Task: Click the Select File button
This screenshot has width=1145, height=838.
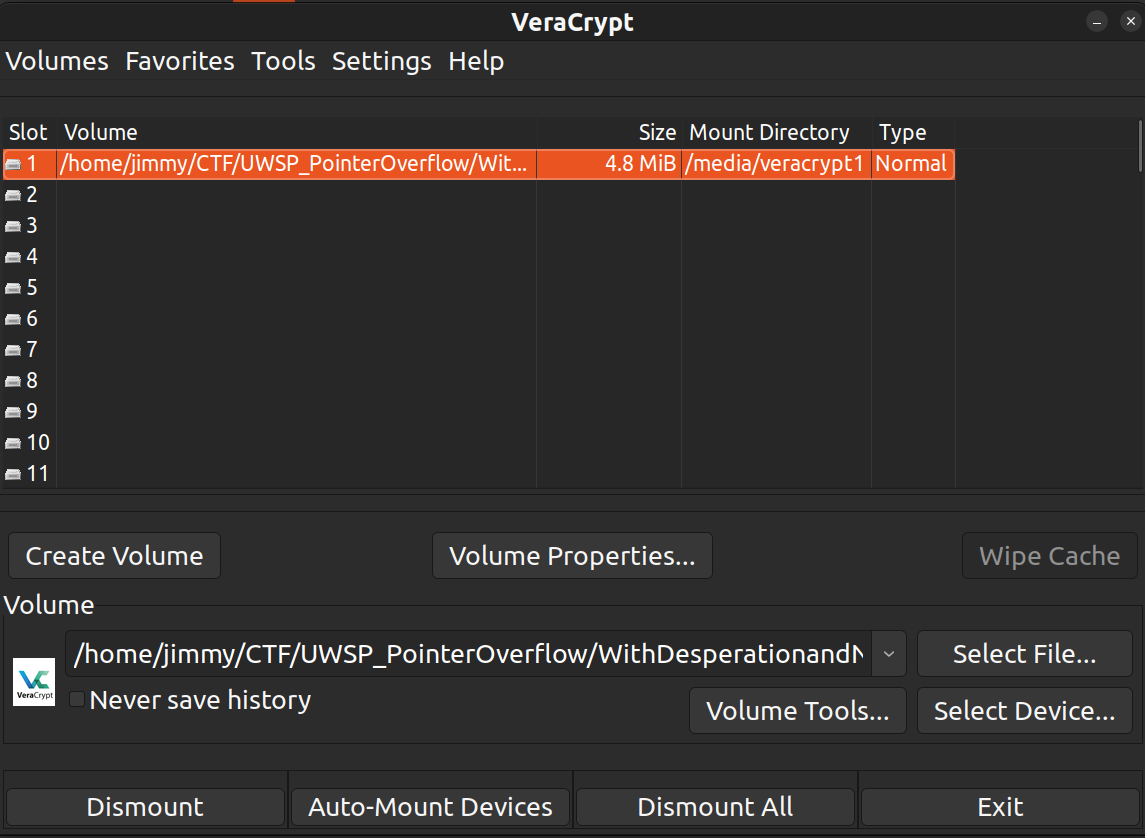Action: (1025, 654)
